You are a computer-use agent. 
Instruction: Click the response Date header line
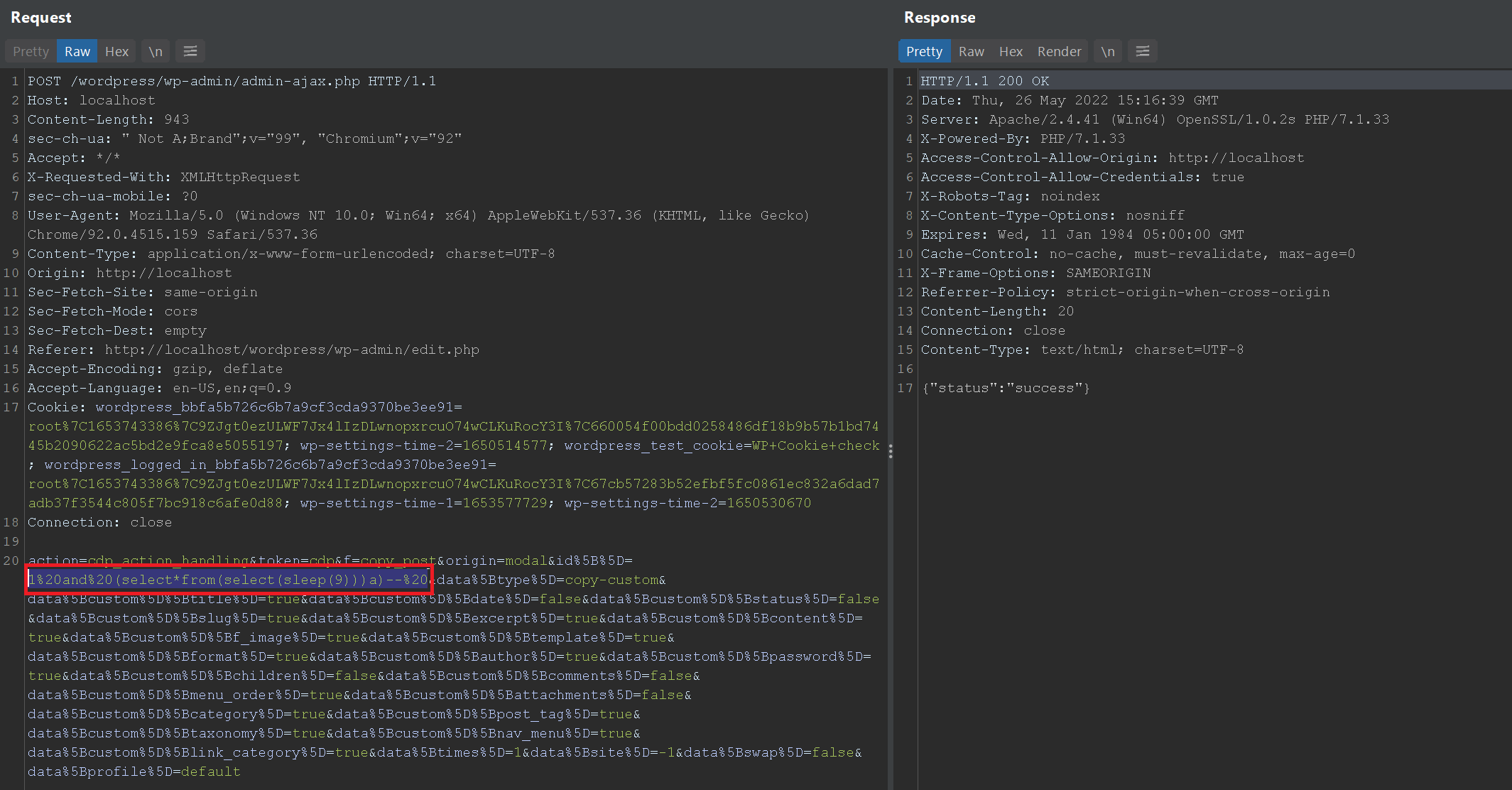point(1070,100)
